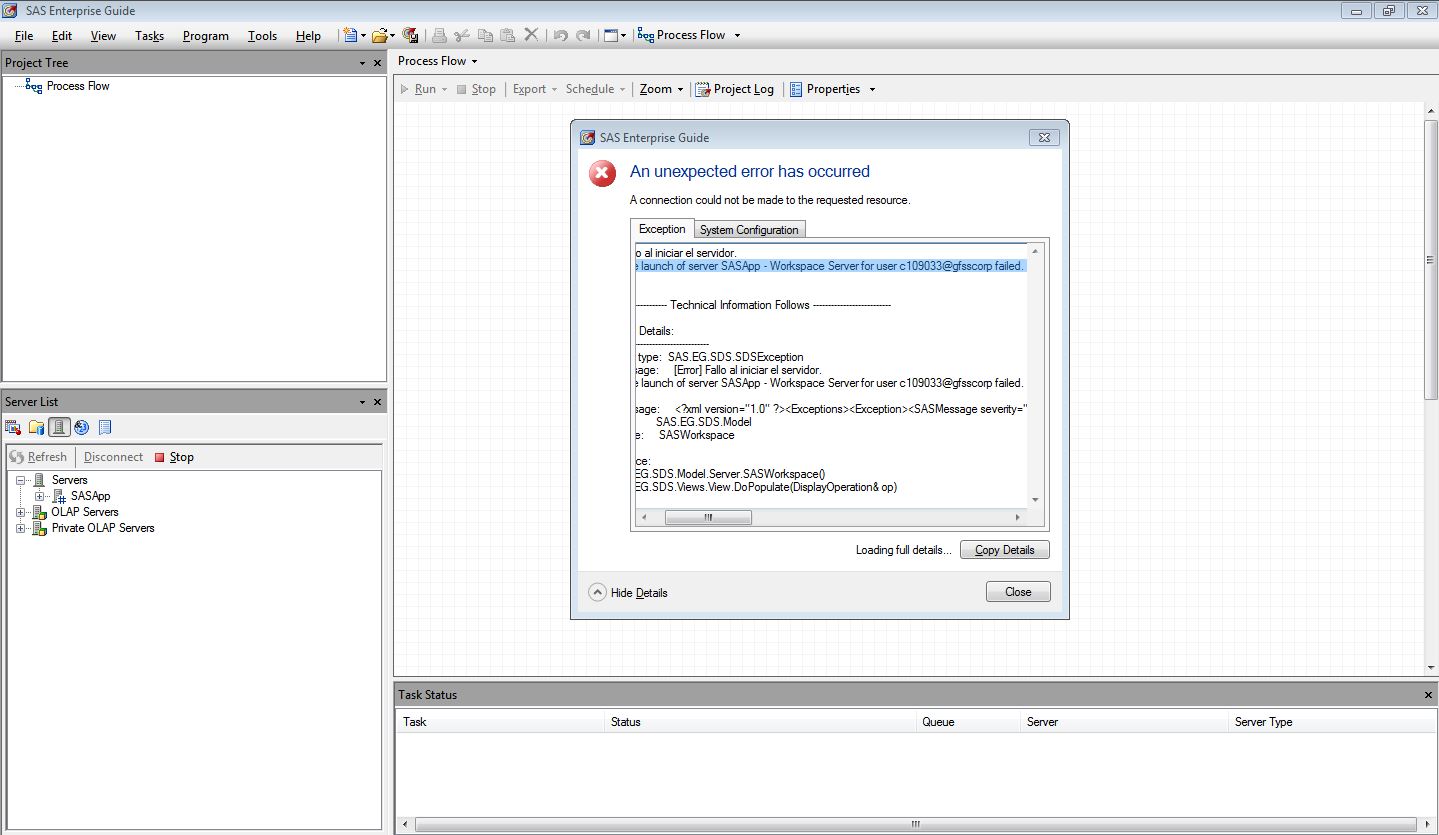Select Process Flow in Project Tree
The height and width of the screenshot is (835, 1439).
pos(78,86)
